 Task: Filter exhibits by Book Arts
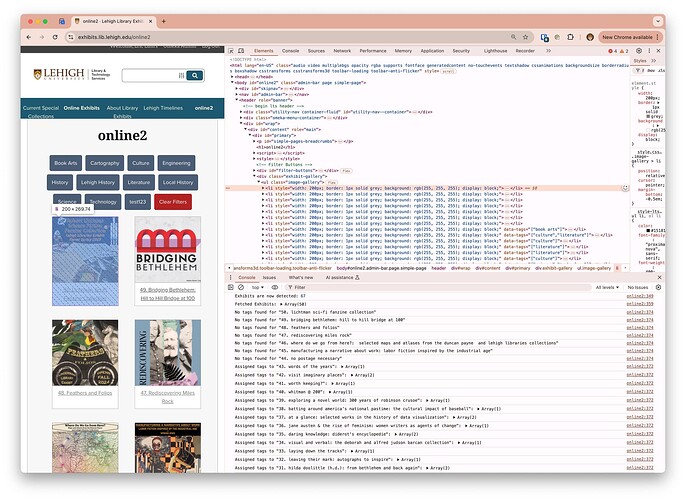(66, 163)
